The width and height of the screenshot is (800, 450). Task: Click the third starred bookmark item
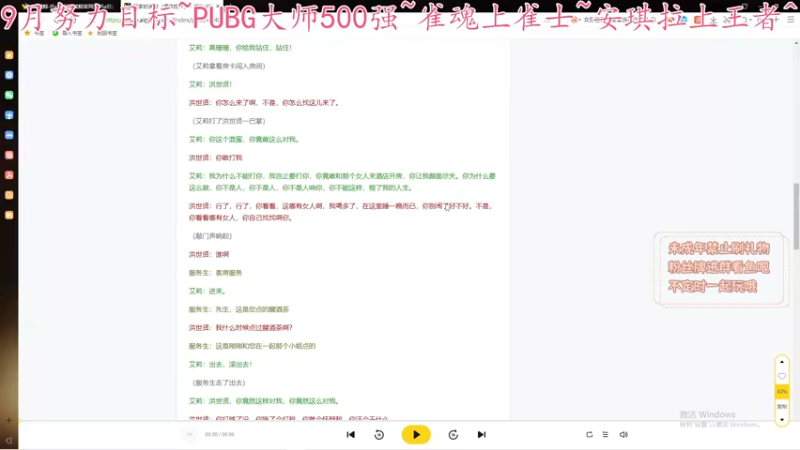(102, 33)
